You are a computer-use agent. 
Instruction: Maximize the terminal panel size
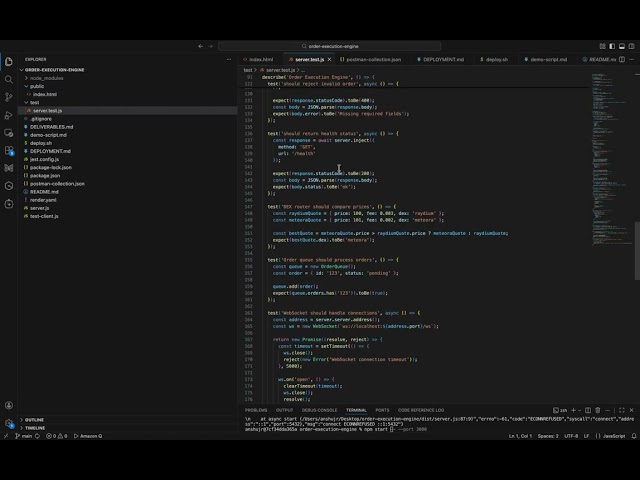tap(622, 410)
